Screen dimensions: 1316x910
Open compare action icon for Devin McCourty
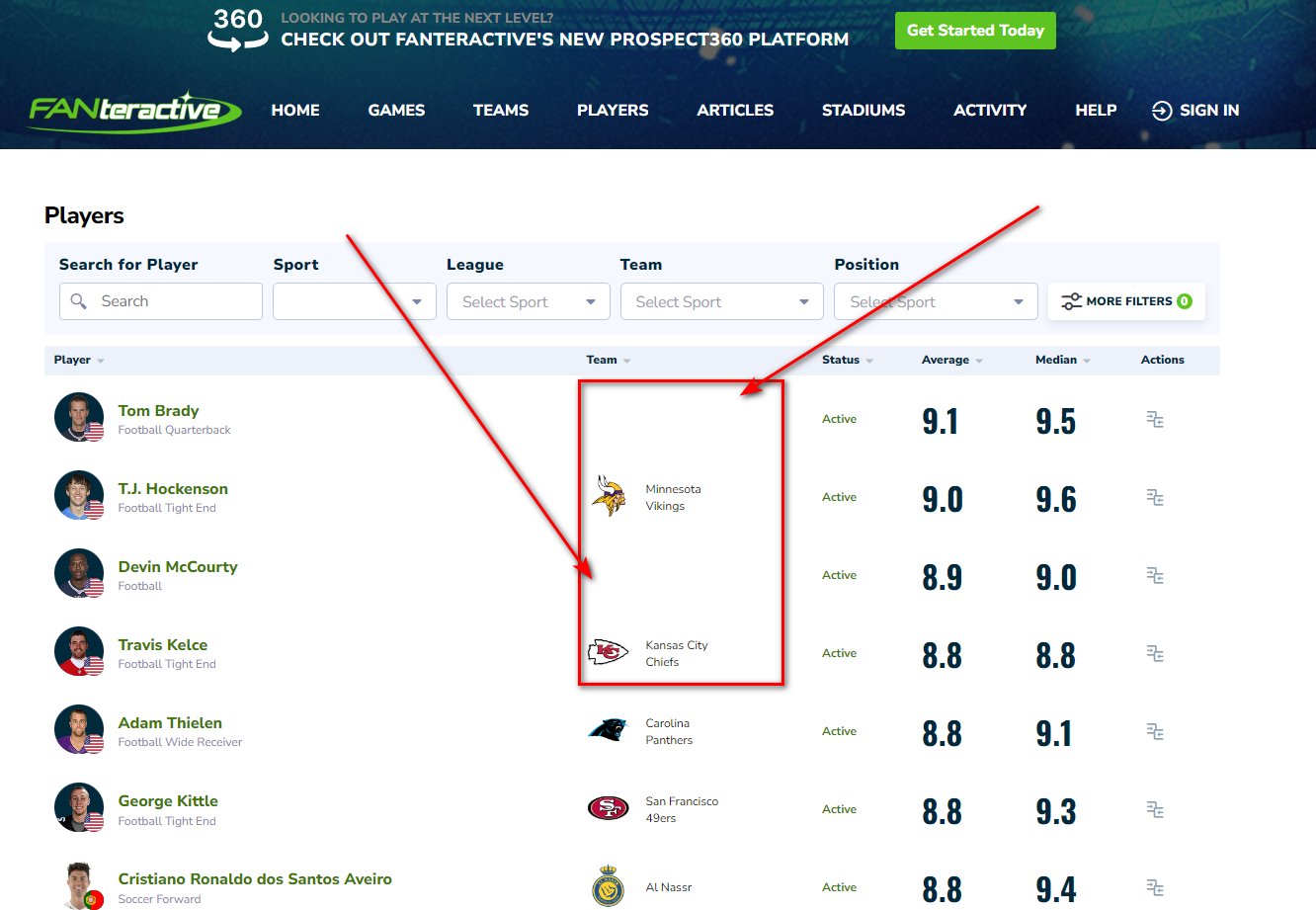click(1155, 576)
